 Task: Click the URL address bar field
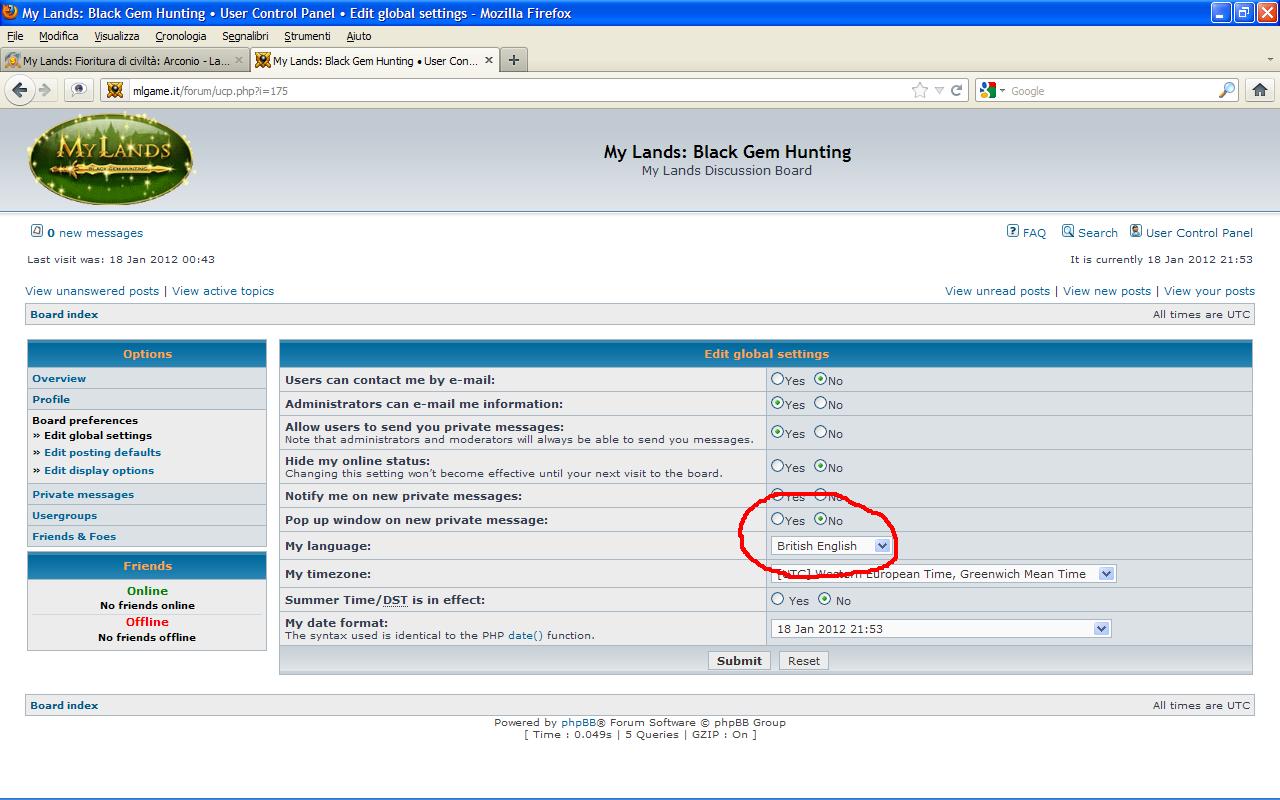point(500,90)
